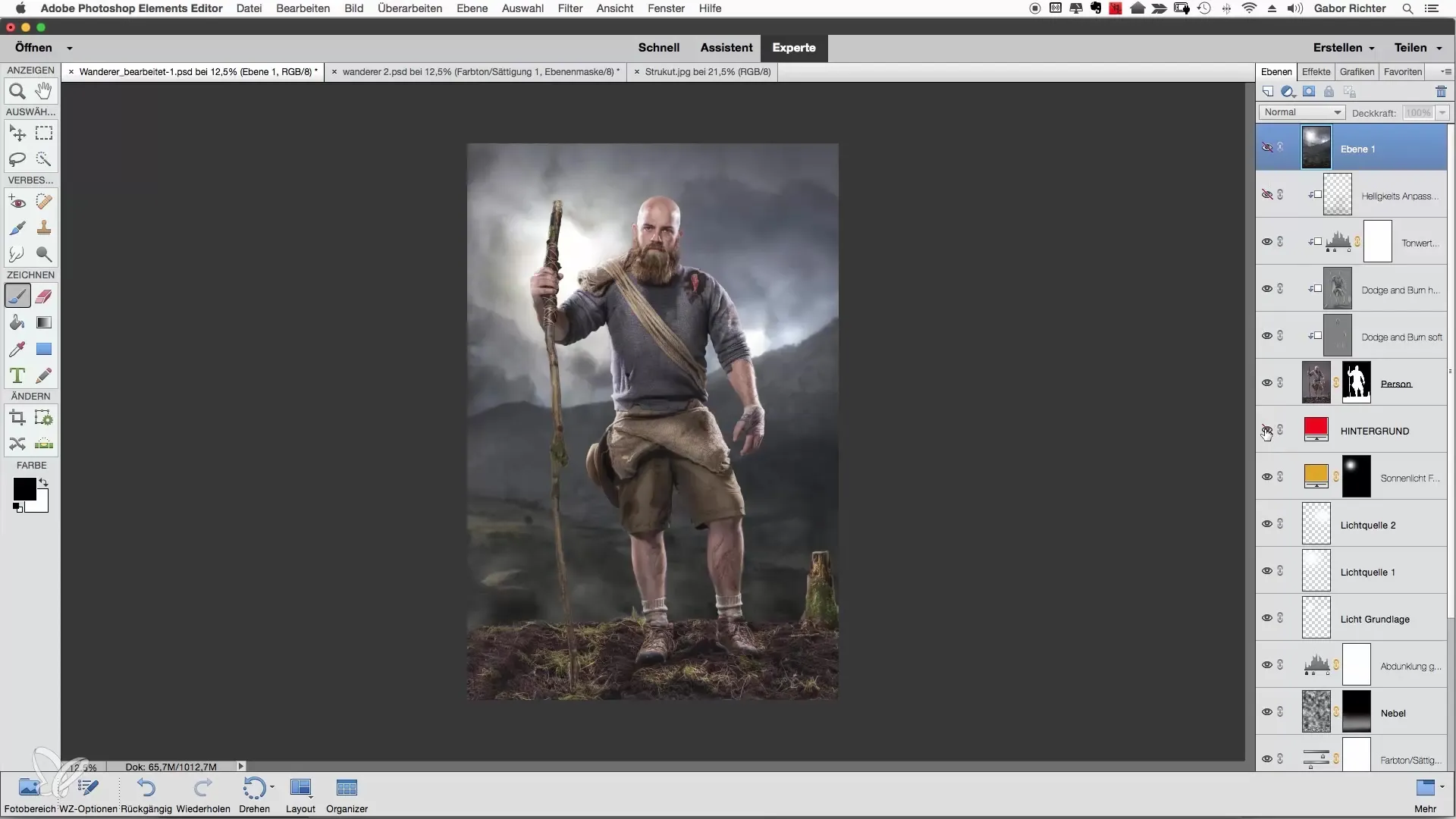This screenshot has height=819, width=1456.
Task: Expand the Drehen rotate options arrow
Action: pos(272,788)
